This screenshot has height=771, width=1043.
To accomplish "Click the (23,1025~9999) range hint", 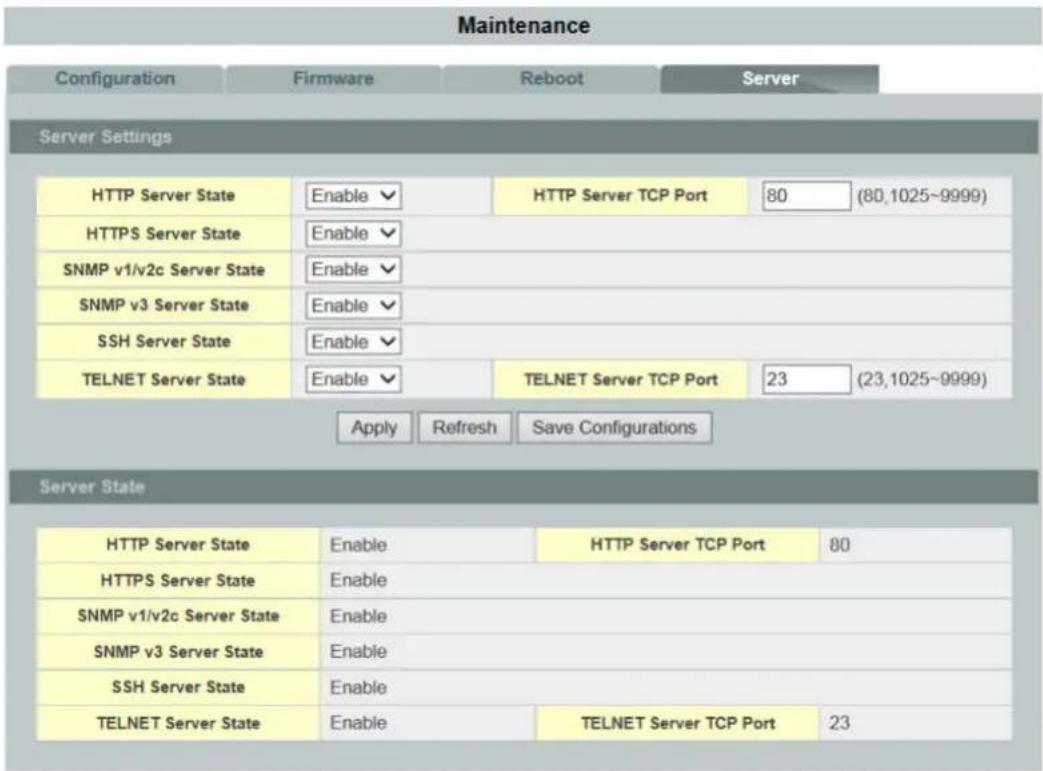I will point(921,379).
